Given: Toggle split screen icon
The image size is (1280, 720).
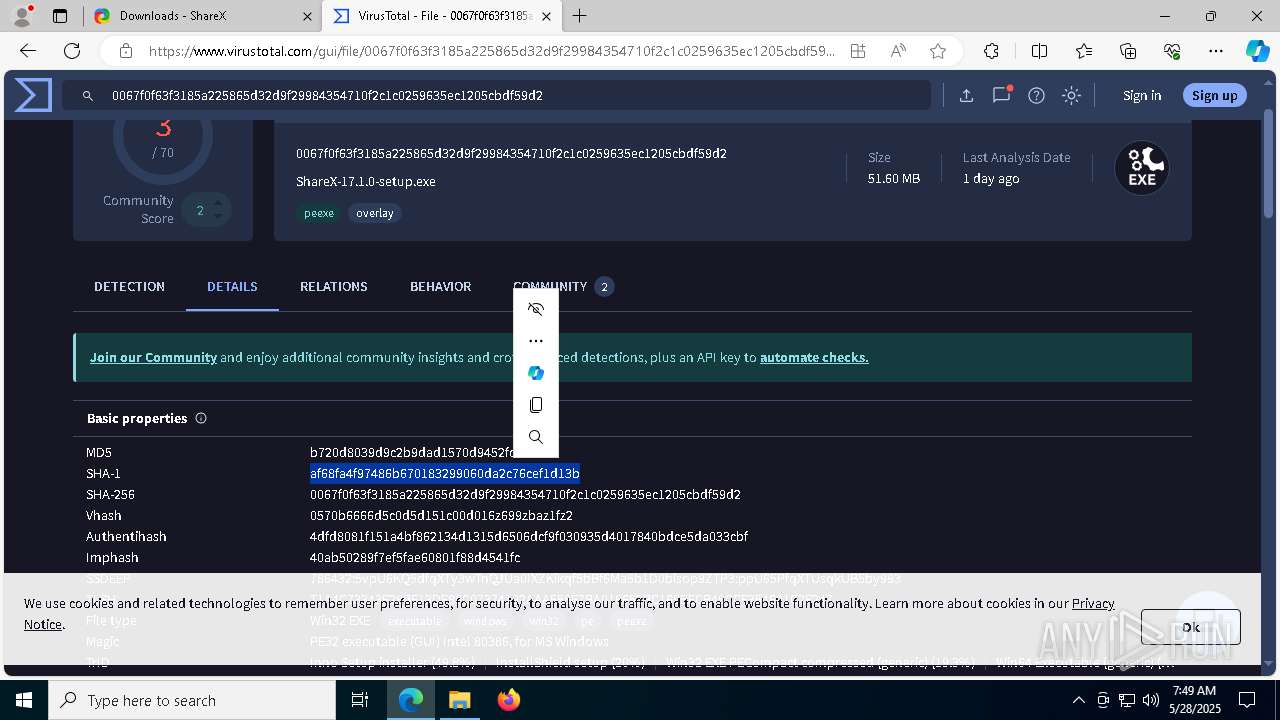Looking at the screenshot, I should tap(1039, 51).
